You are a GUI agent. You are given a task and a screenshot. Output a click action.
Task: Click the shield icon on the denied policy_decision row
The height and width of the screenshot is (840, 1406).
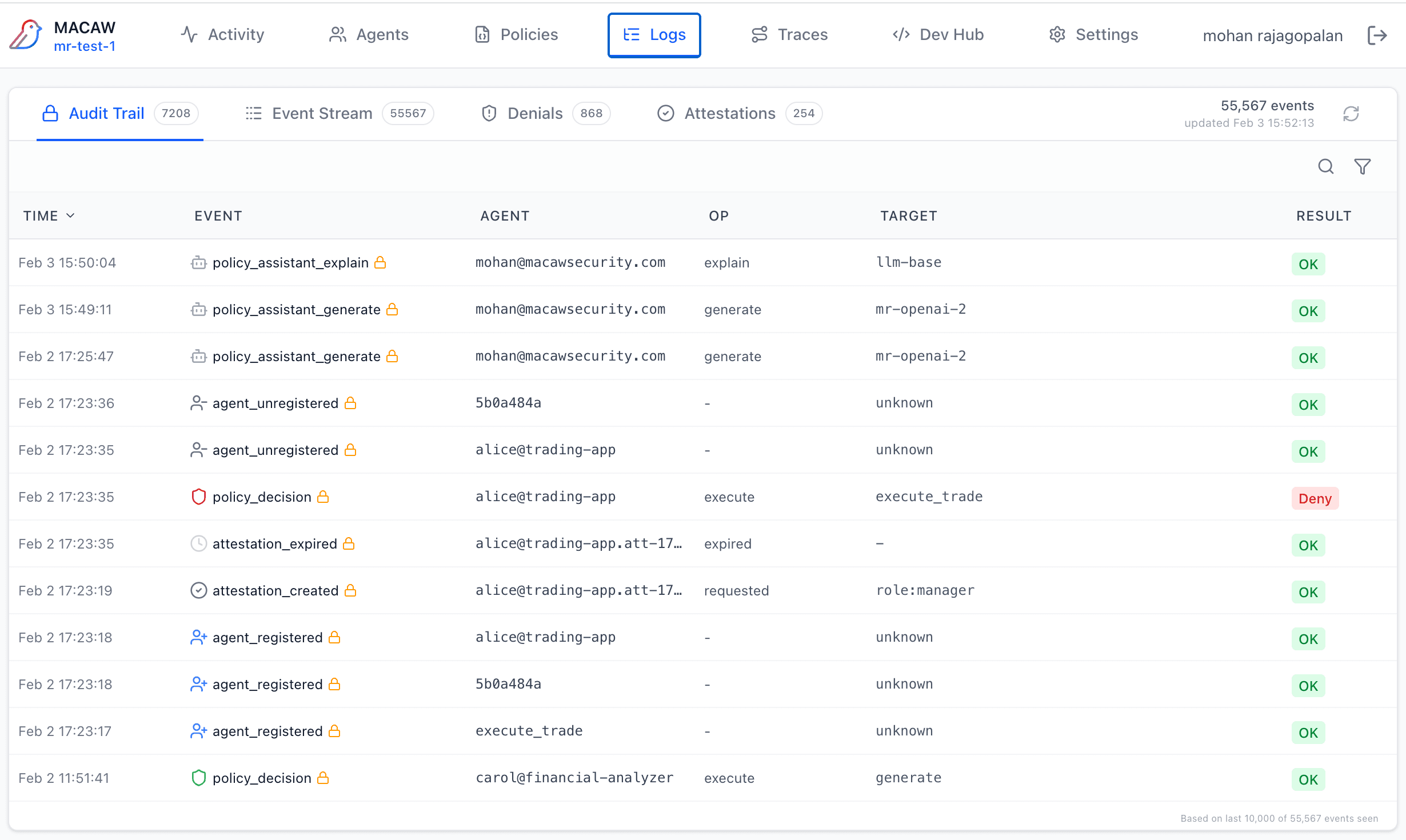tap(198, 497)
